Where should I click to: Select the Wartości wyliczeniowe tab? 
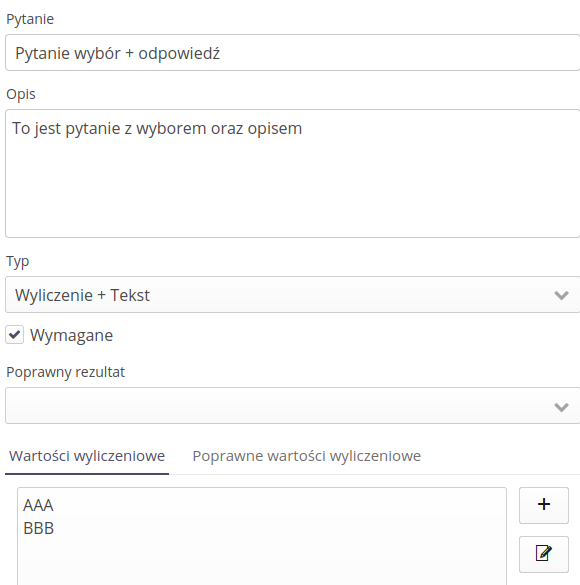click(x=87, y=456)
